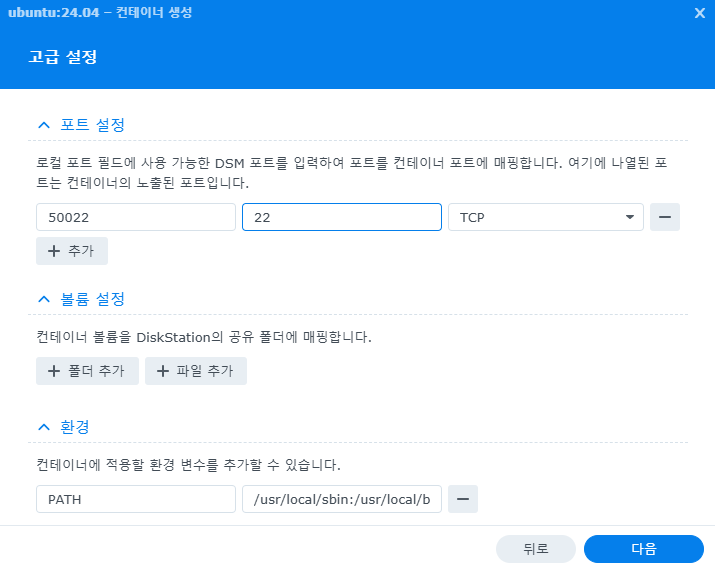The image size is (715, 568).
Task: Proceed with the 다음 button
Action: [x=644, y=549]
